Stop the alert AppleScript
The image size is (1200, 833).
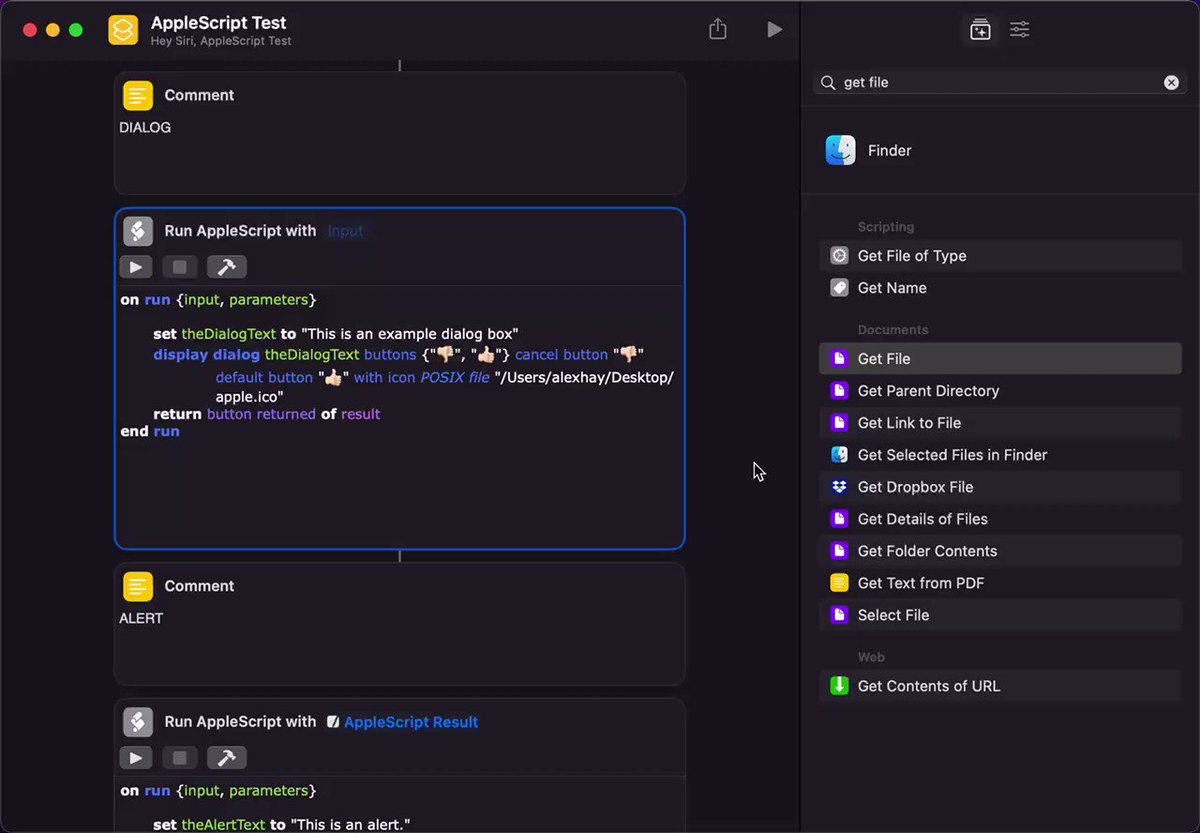coord(179,758)
